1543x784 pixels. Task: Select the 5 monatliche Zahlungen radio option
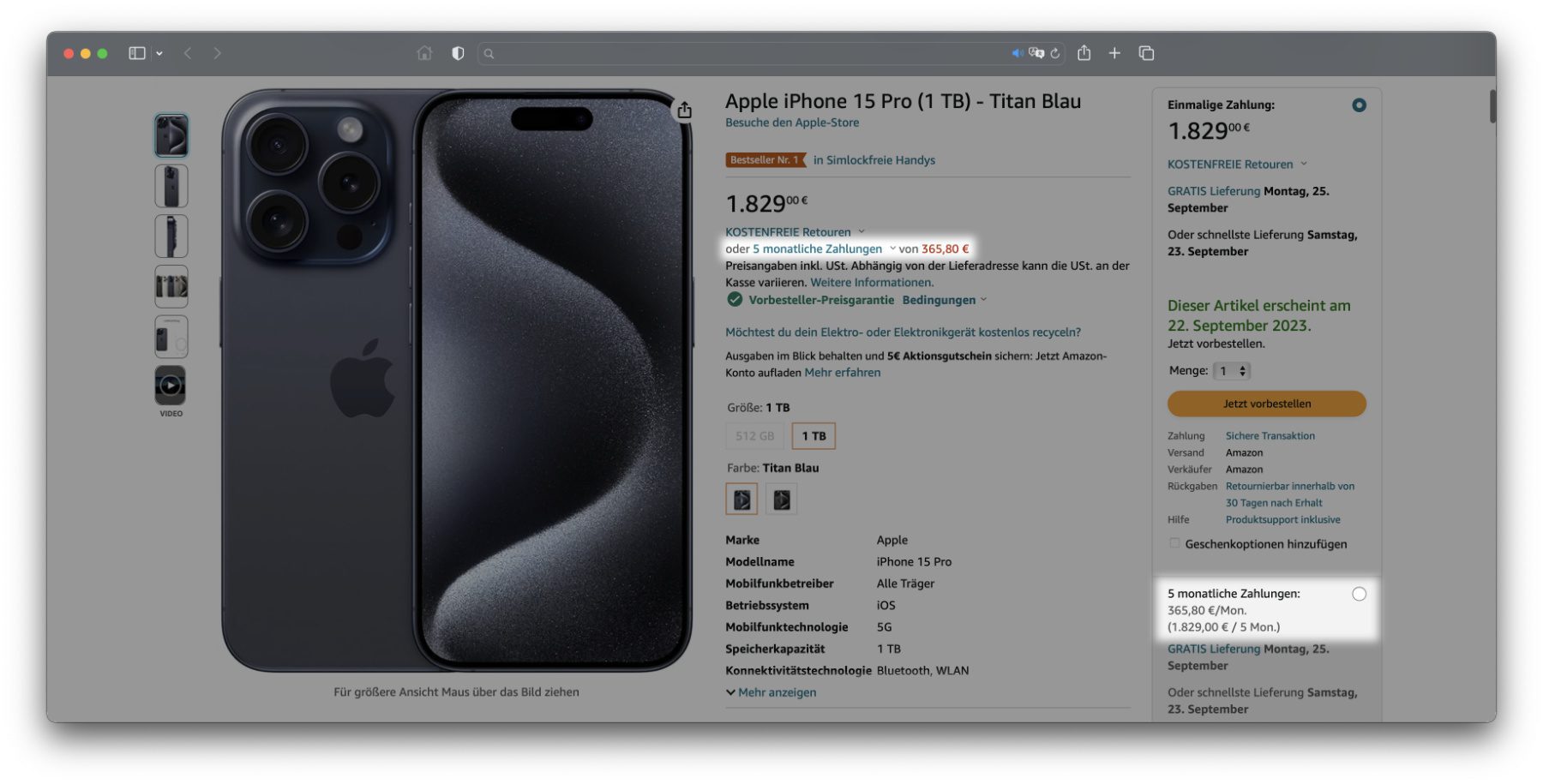1359,594
